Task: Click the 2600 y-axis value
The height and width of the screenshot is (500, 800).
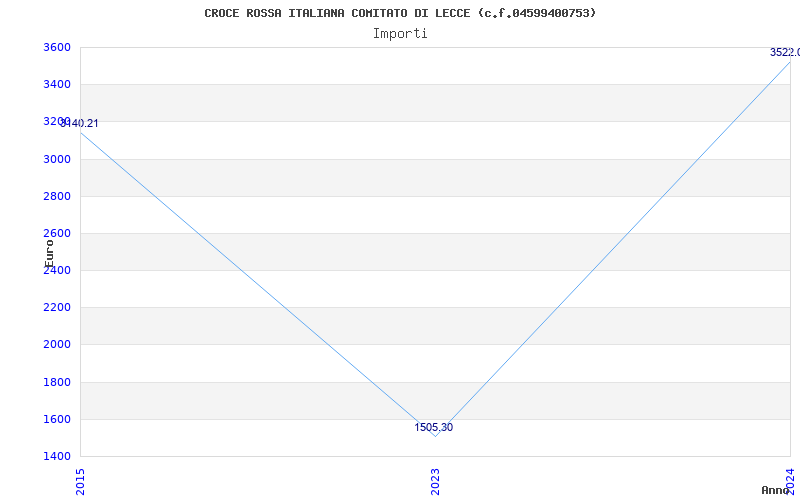Action: tap(57, 233)
